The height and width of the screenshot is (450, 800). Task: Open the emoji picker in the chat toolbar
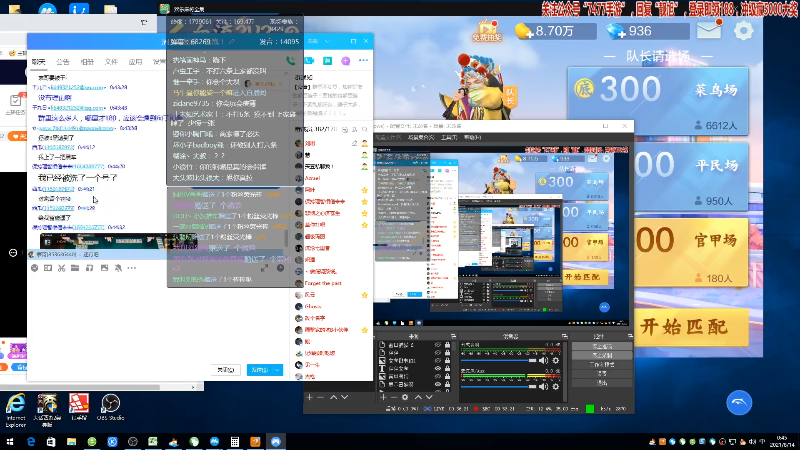coord(35,268)
